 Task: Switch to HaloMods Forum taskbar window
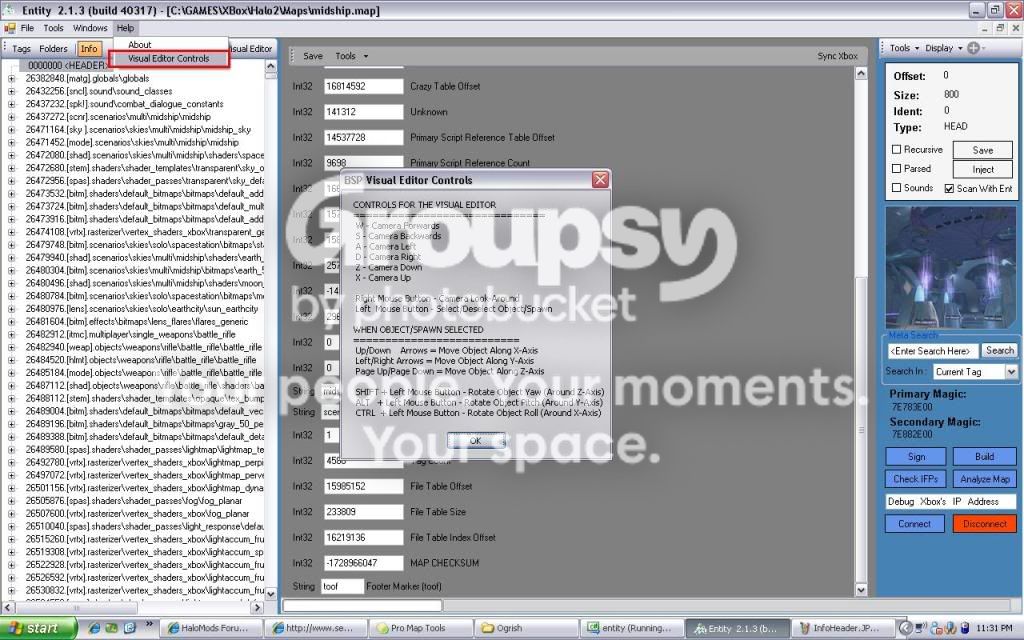pyautogui.click(x=211, y=628)
